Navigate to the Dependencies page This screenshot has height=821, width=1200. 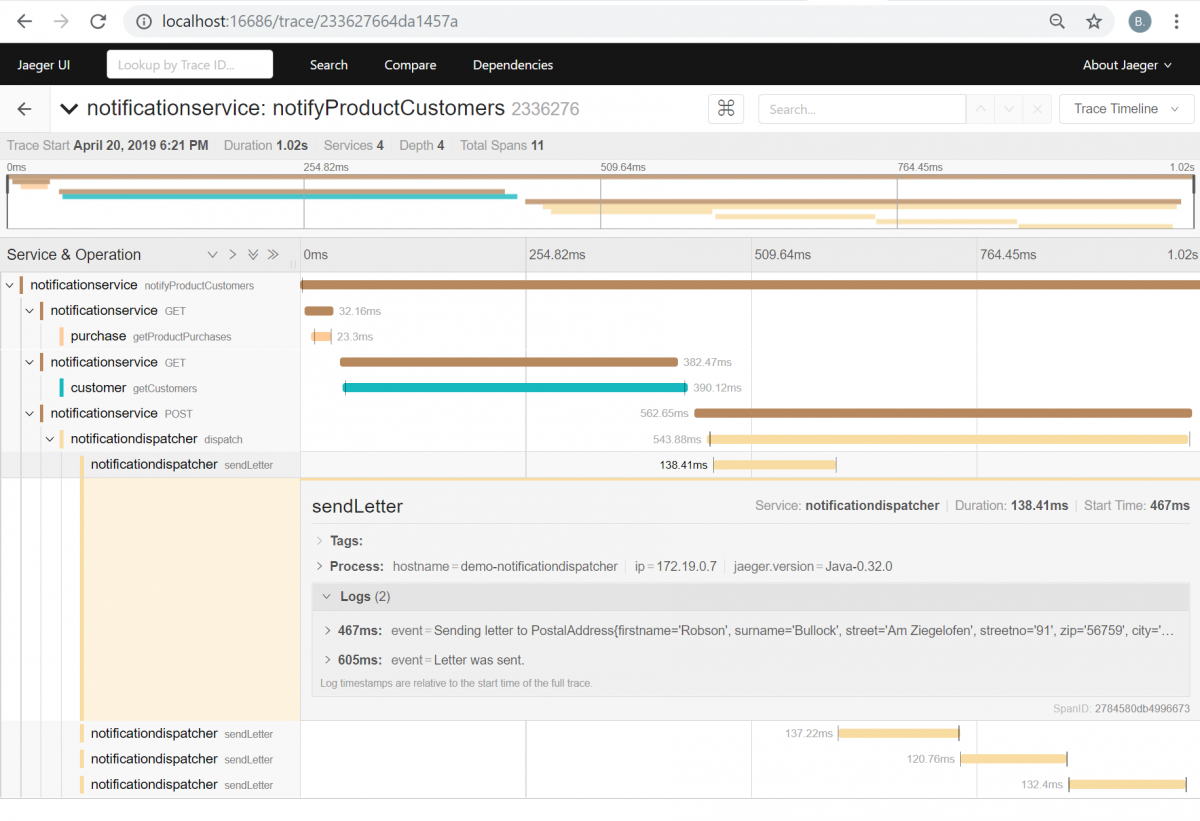(x=512, y=65)
